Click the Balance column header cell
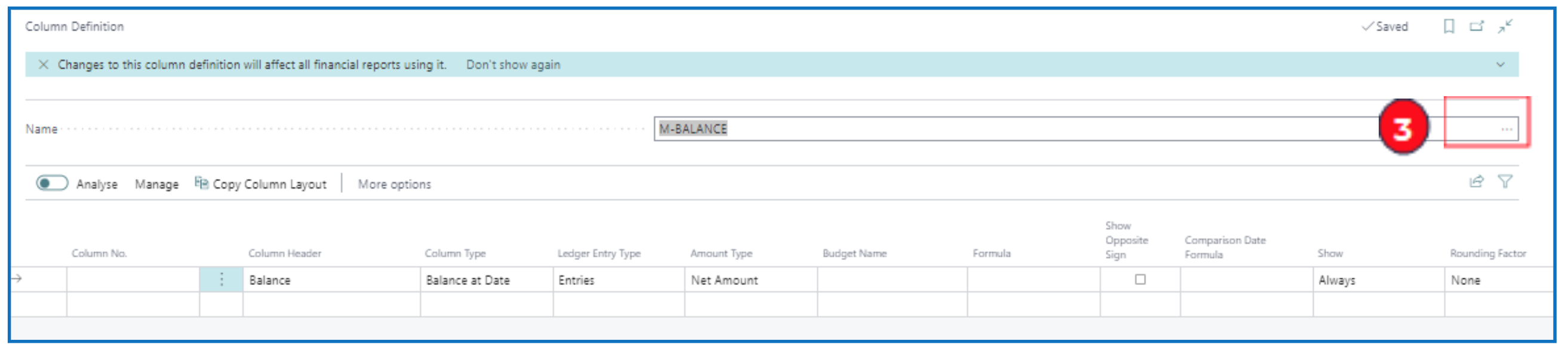Viewport: 1568px width, 350px height. [x=331, y=280]
